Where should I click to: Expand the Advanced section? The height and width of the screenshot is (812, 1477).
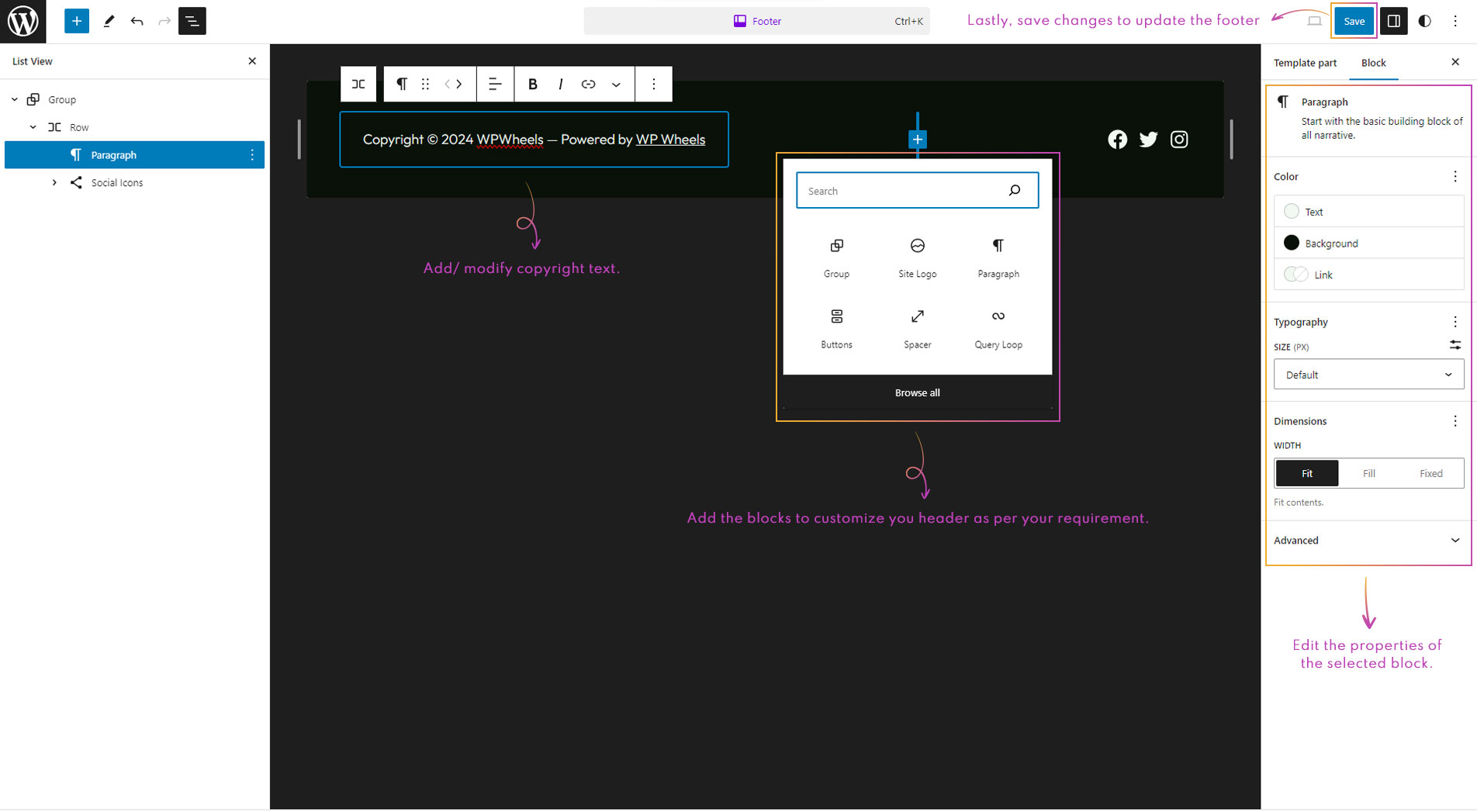click(x=1368, y=541)
